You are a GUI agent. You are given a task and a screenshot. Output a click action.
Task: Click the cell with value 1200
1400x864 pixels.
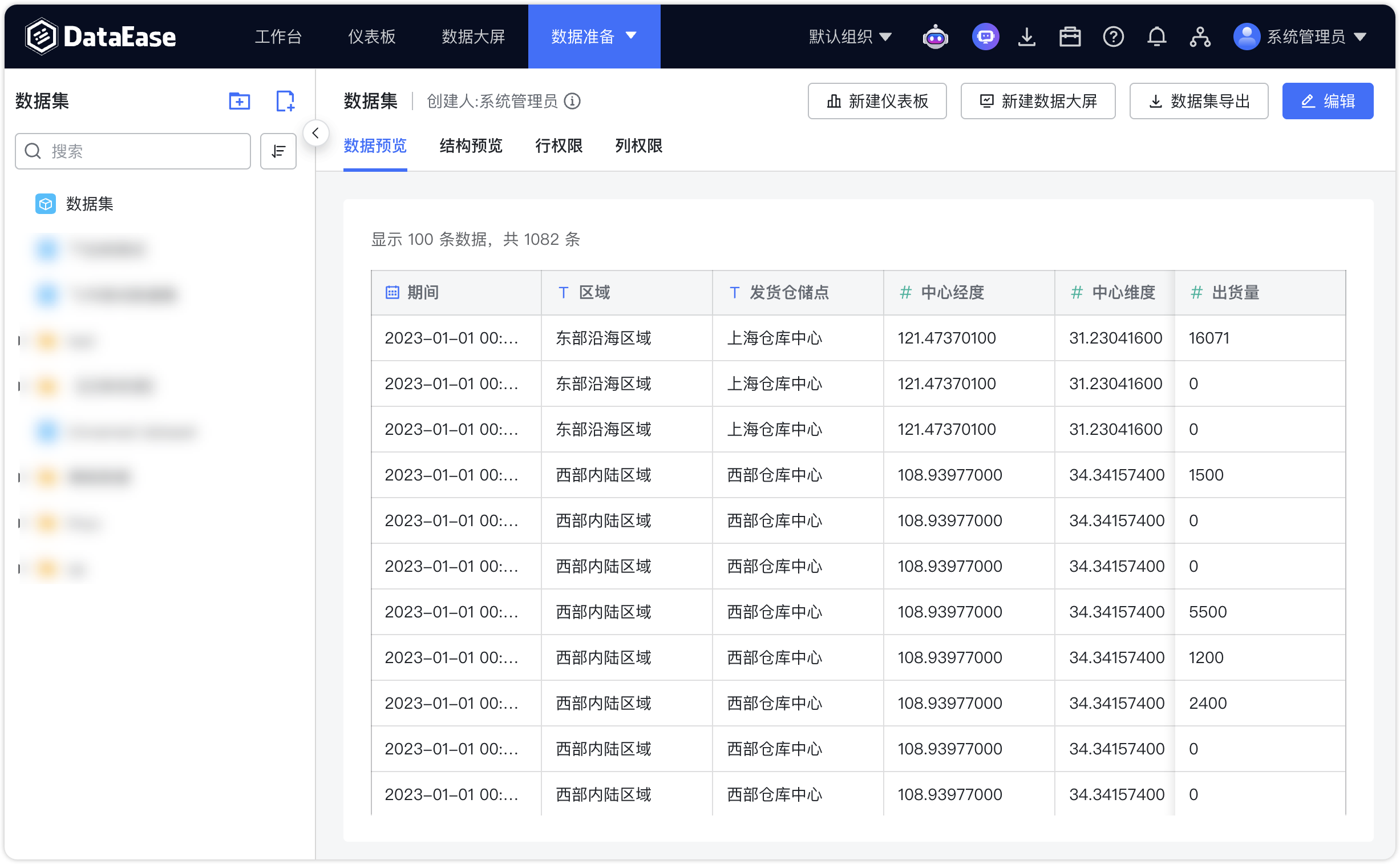tap(1260, 658)
